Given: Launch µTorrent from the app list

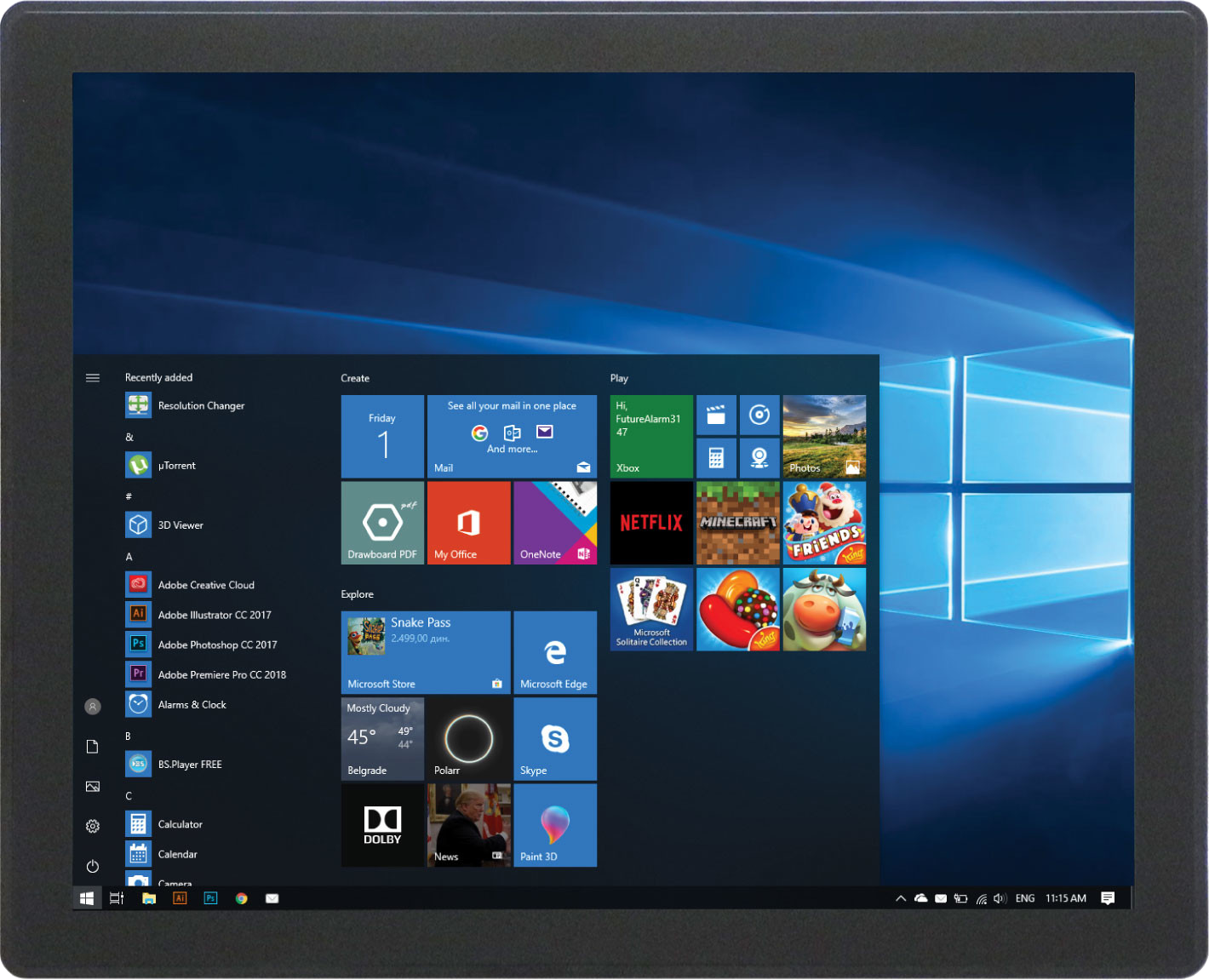Looking at the screenshot, I should pos(161,466).
